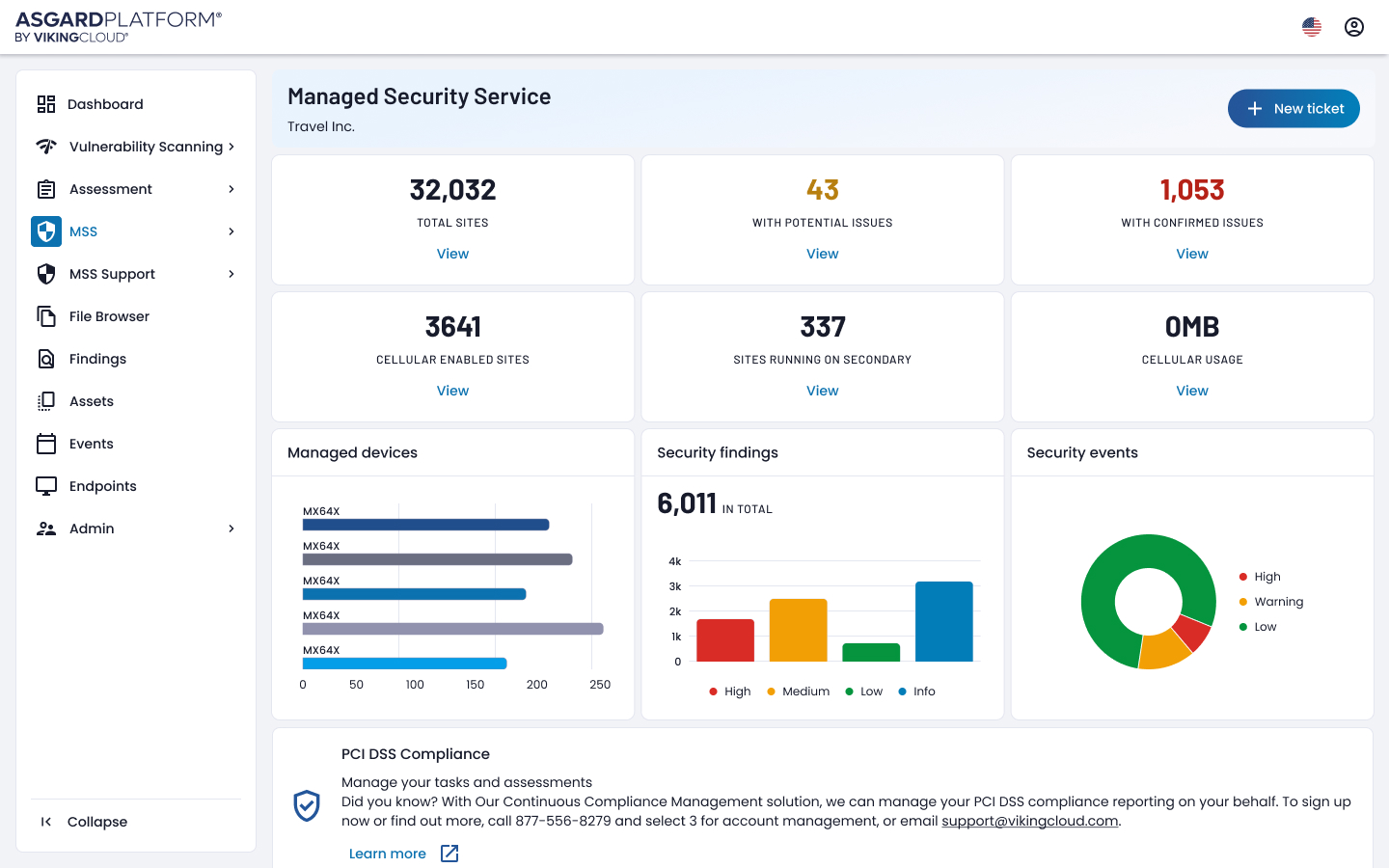Open the Dashboard grid icon
The width and height of the screenshot is (1389, 868).
pos(46,104)
